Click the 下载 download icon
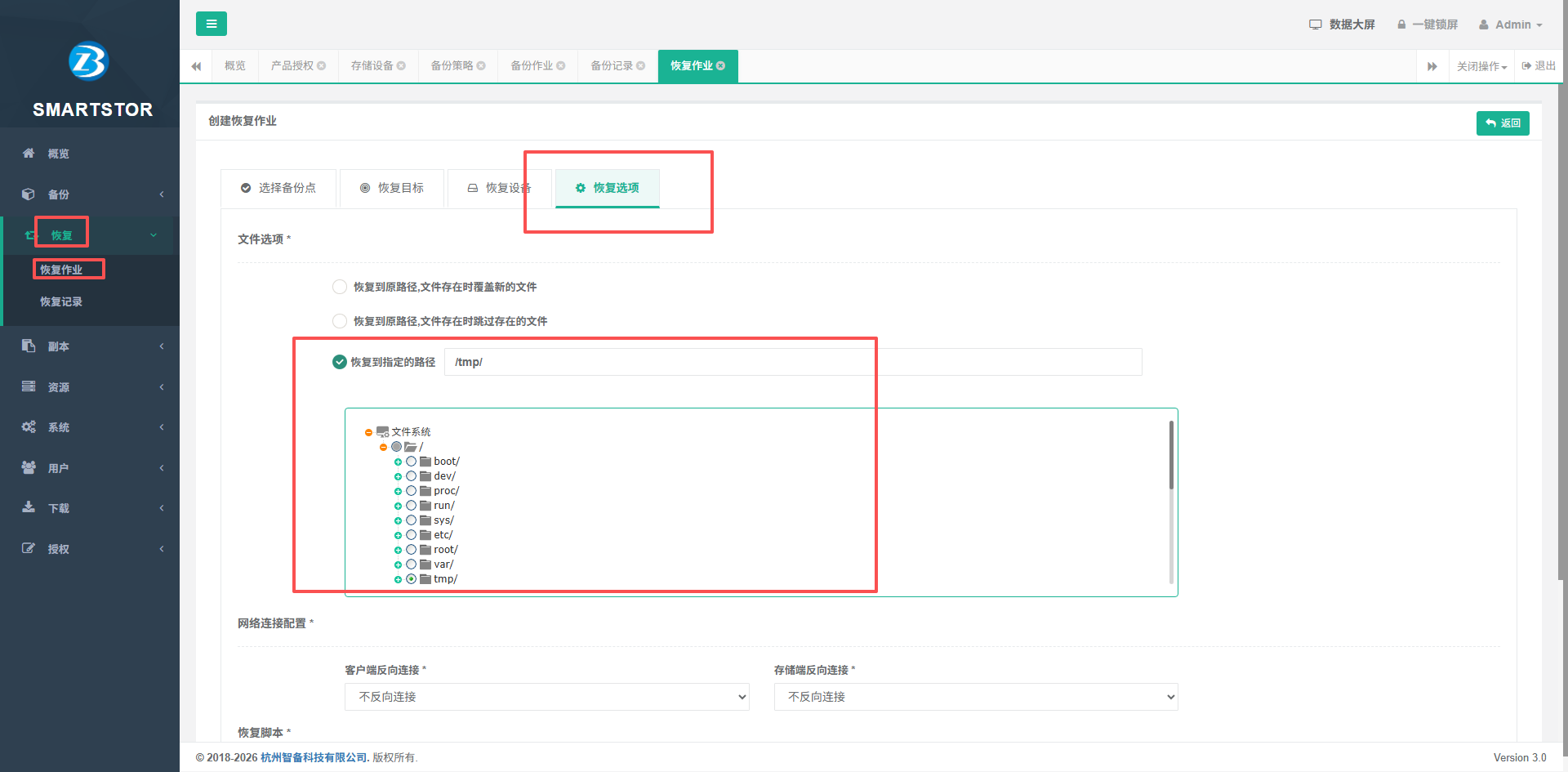This screenshot has width=1568, height=772. pyautogui.click(x=29, y=507)
